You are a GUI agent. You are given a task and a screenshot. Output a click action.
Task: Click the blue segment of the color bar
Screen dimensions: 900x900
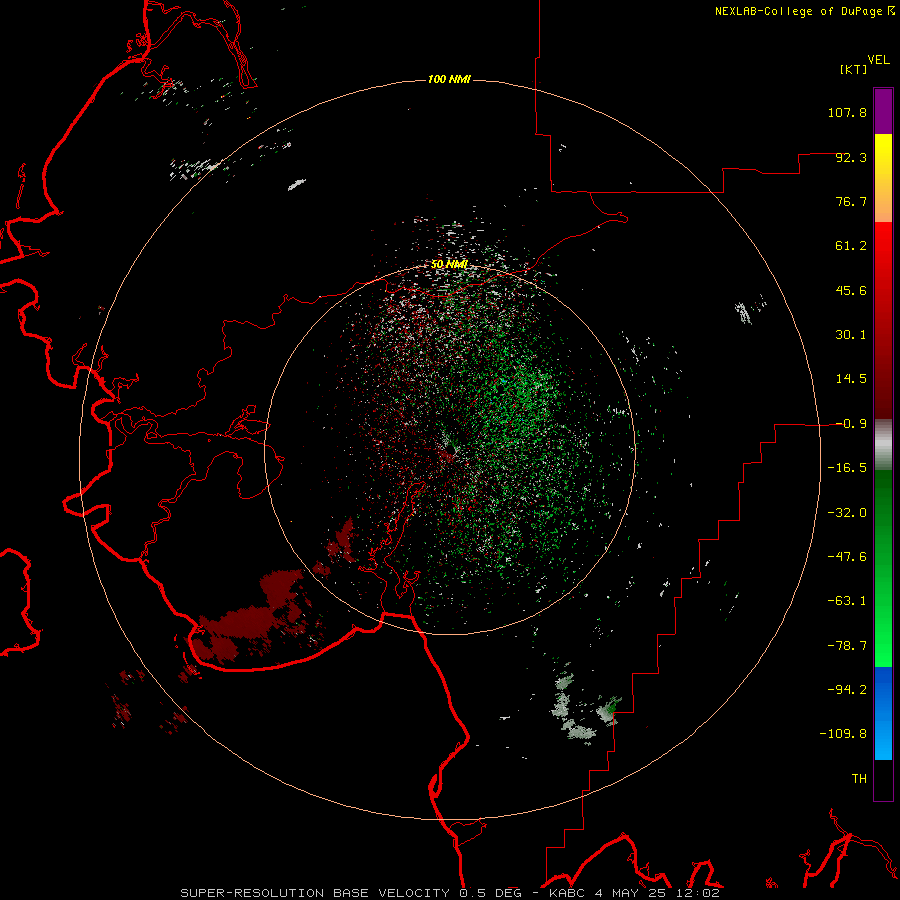tap(883, 713)
